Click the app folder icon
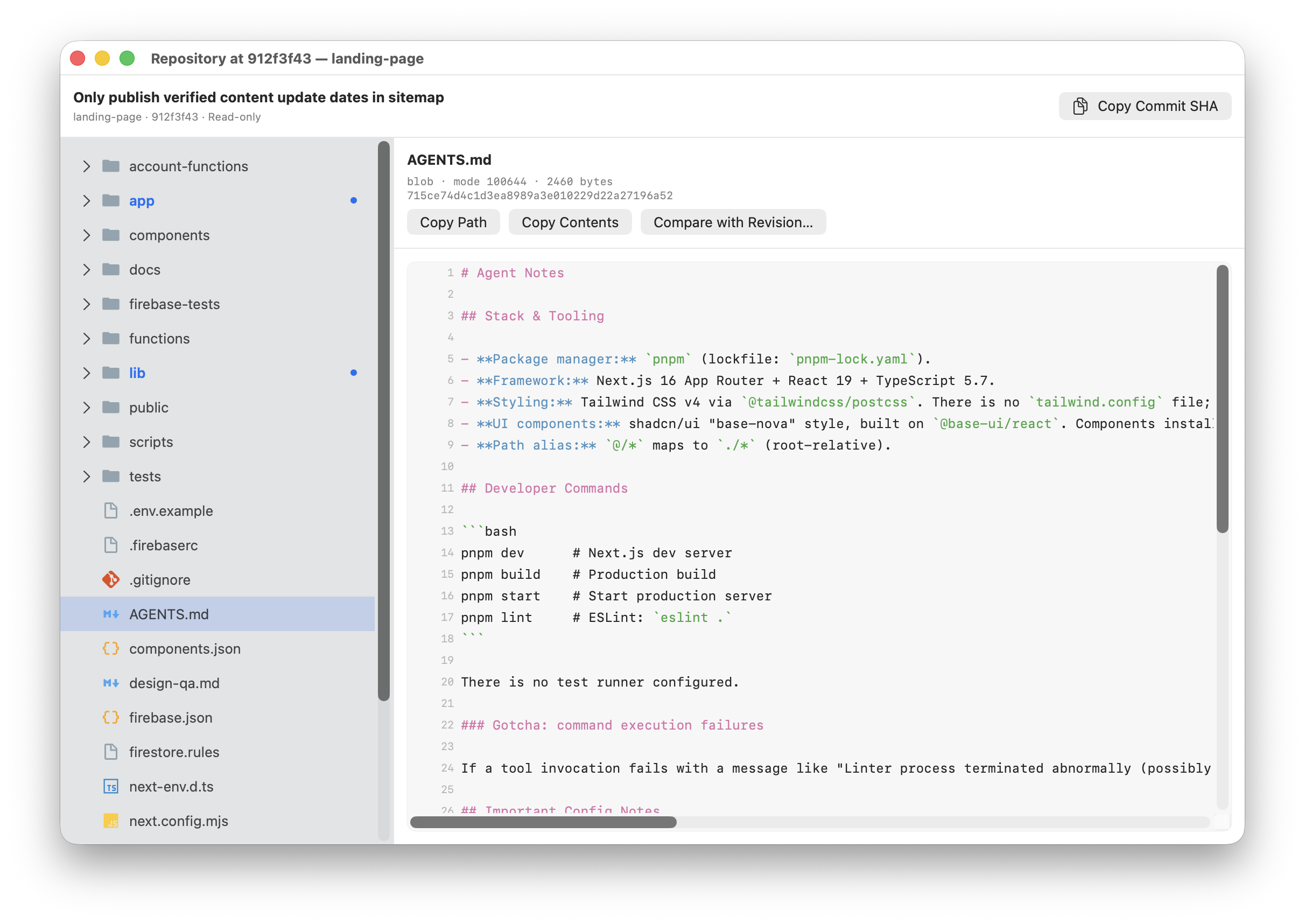Image resolution: width=1305 pixels, height=924 pixels. pos(111,201)
